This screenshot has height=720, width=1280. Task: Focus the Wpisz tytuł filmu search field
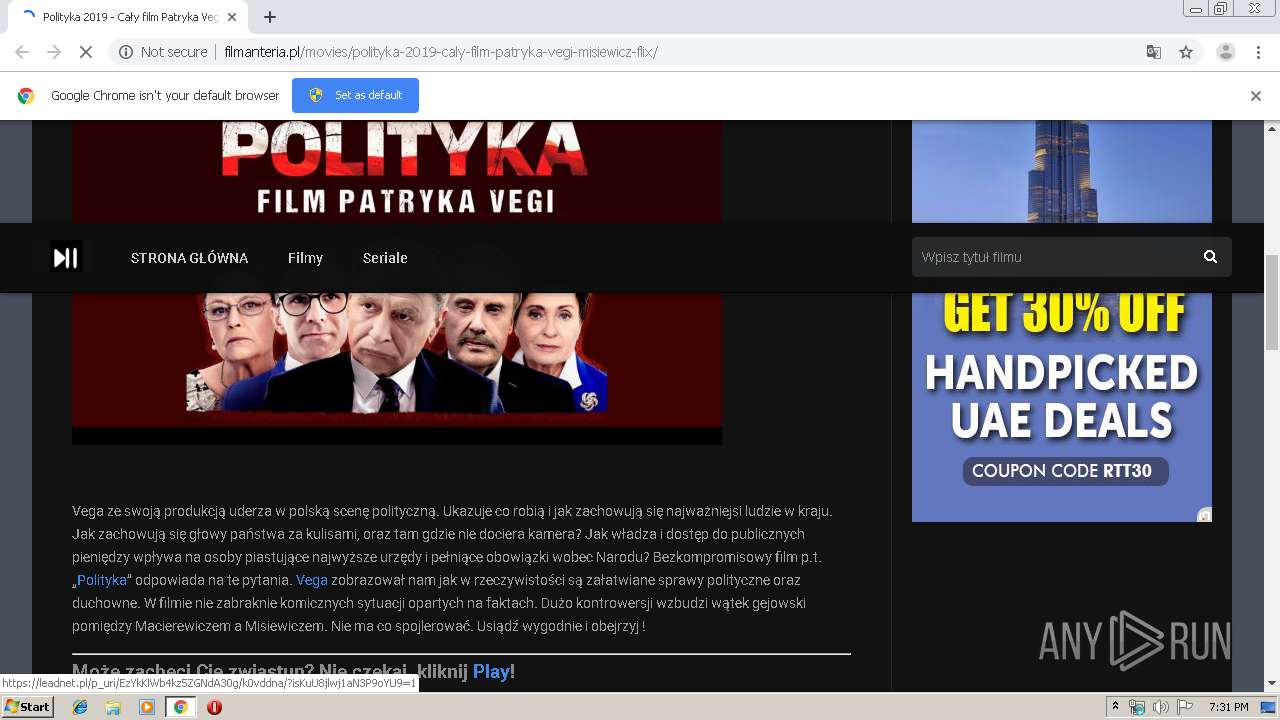[1055, 257]
